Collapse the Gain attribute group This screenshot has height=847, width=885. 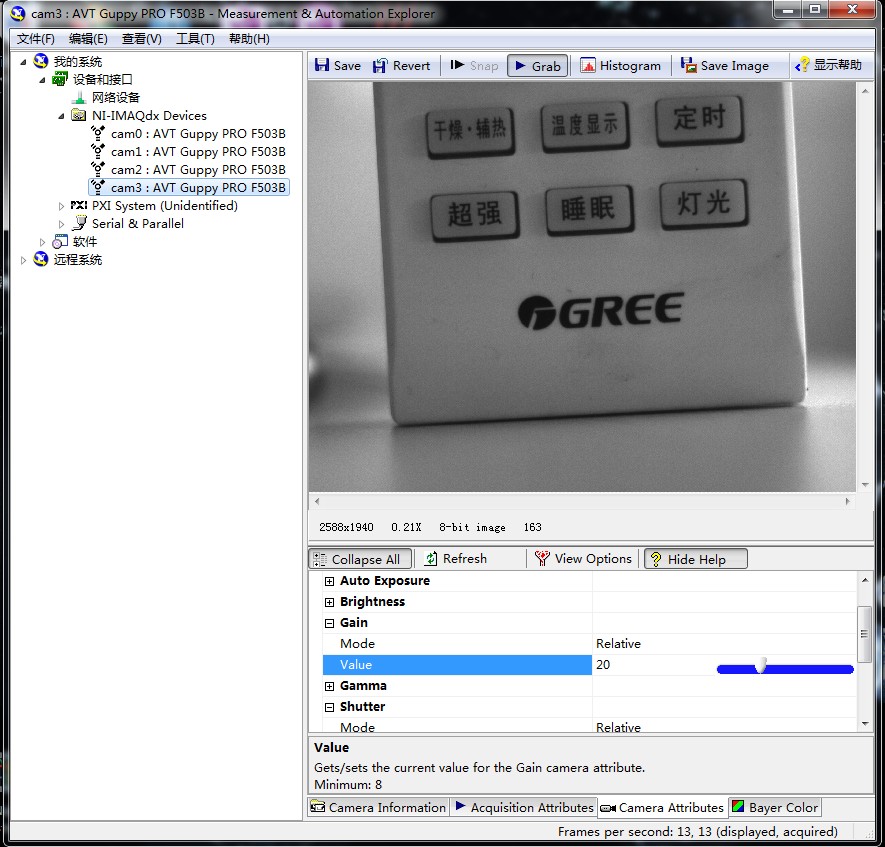(x=330, y=623)
